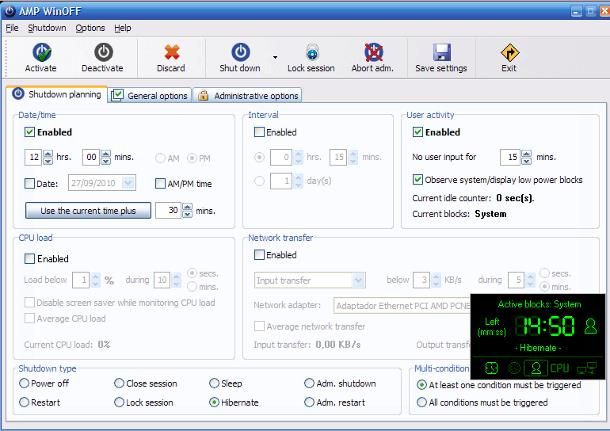Click the Exit arrow icon
The height and width of the screenshot is (431, 610).
pos(510,53)
